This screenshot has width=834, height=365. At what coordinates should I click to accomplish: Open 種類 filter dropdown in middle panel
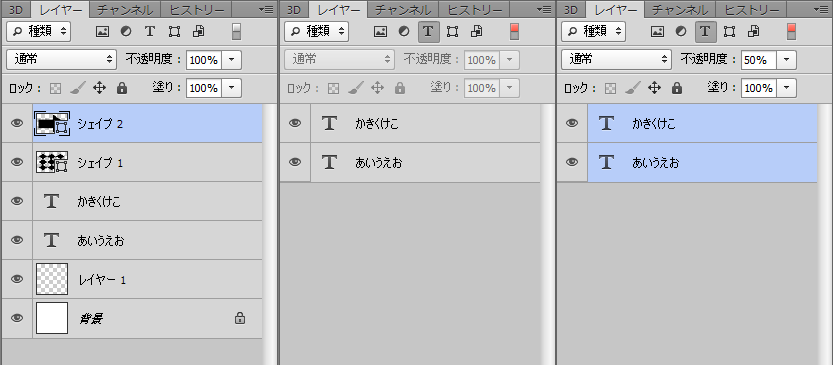[316, 32]
